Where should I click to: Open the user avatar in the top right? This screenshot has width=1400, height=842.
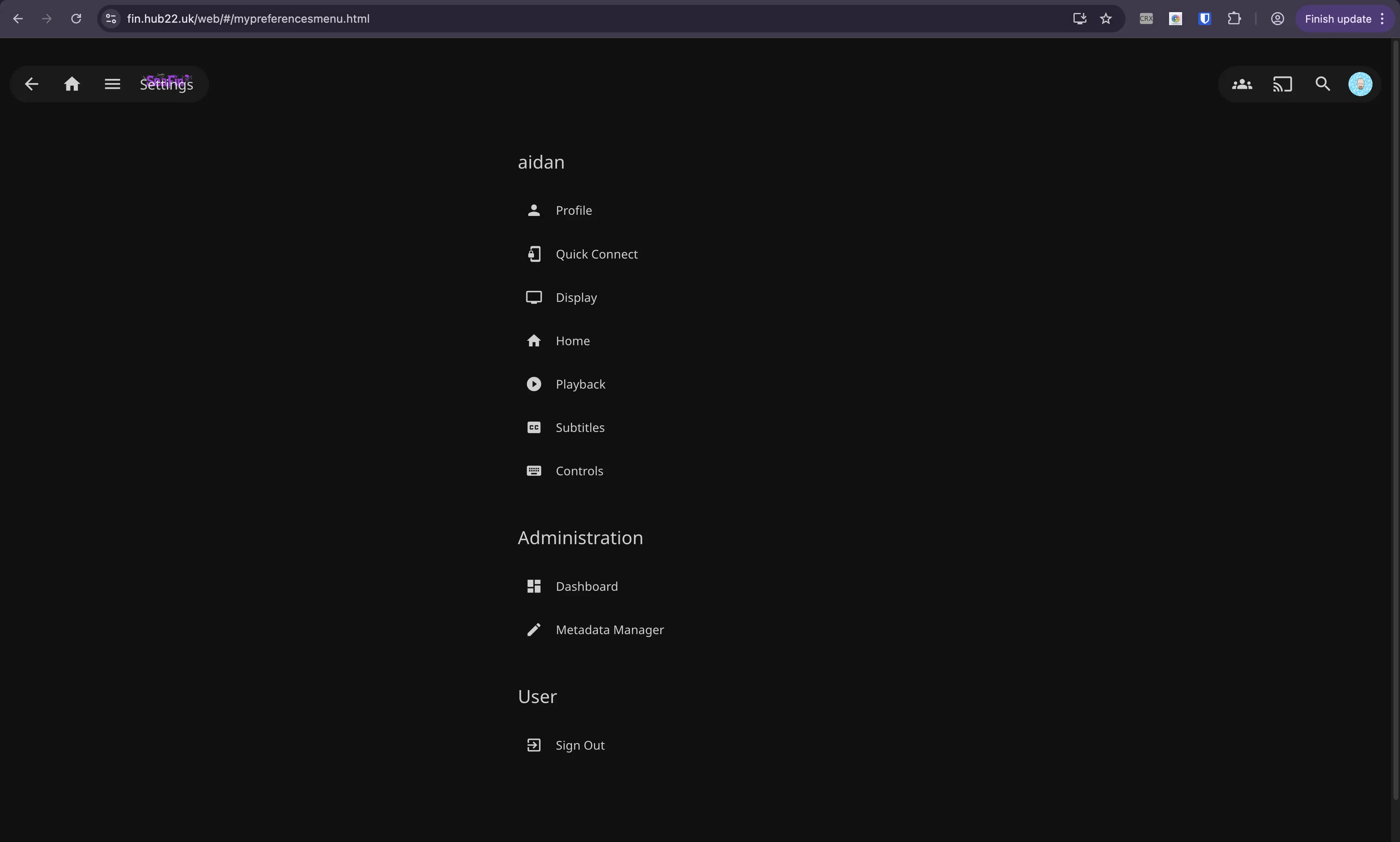pos(1360,83)
